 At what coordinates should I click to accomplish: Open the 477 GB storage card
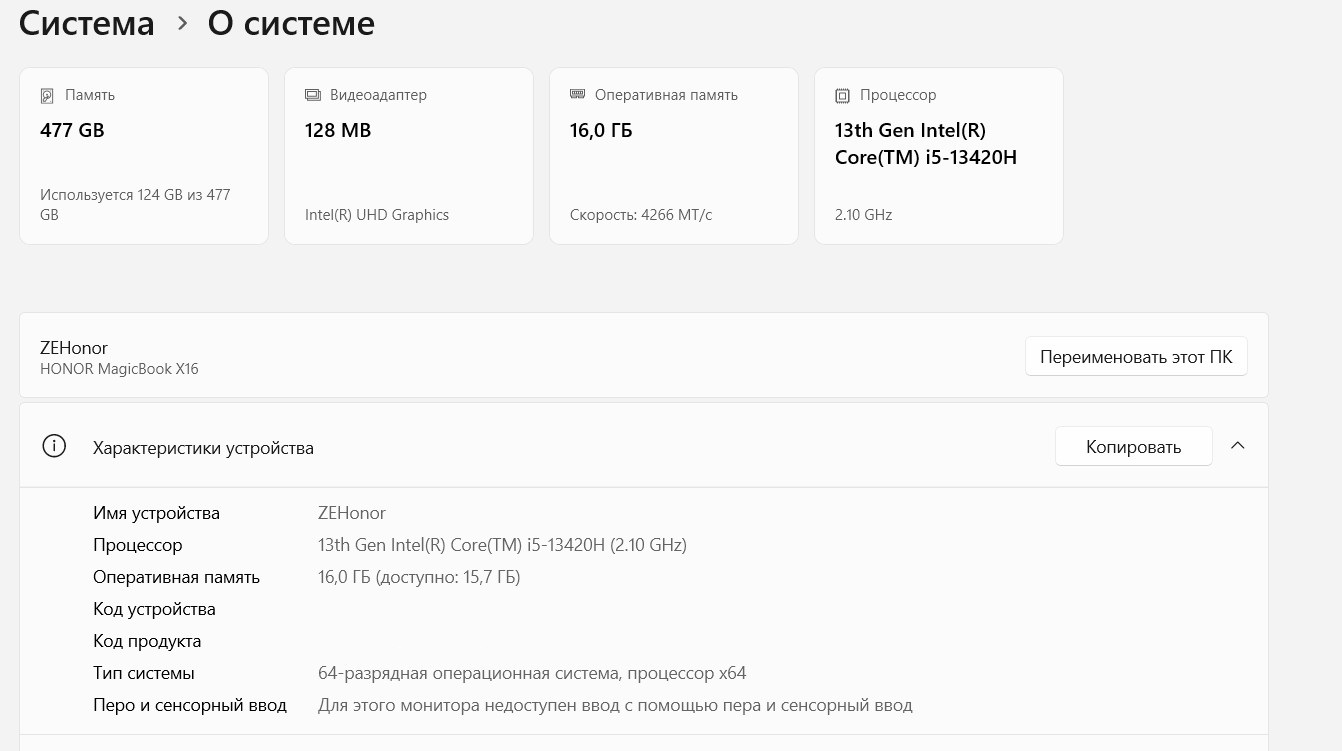click(x=144, y=156)
